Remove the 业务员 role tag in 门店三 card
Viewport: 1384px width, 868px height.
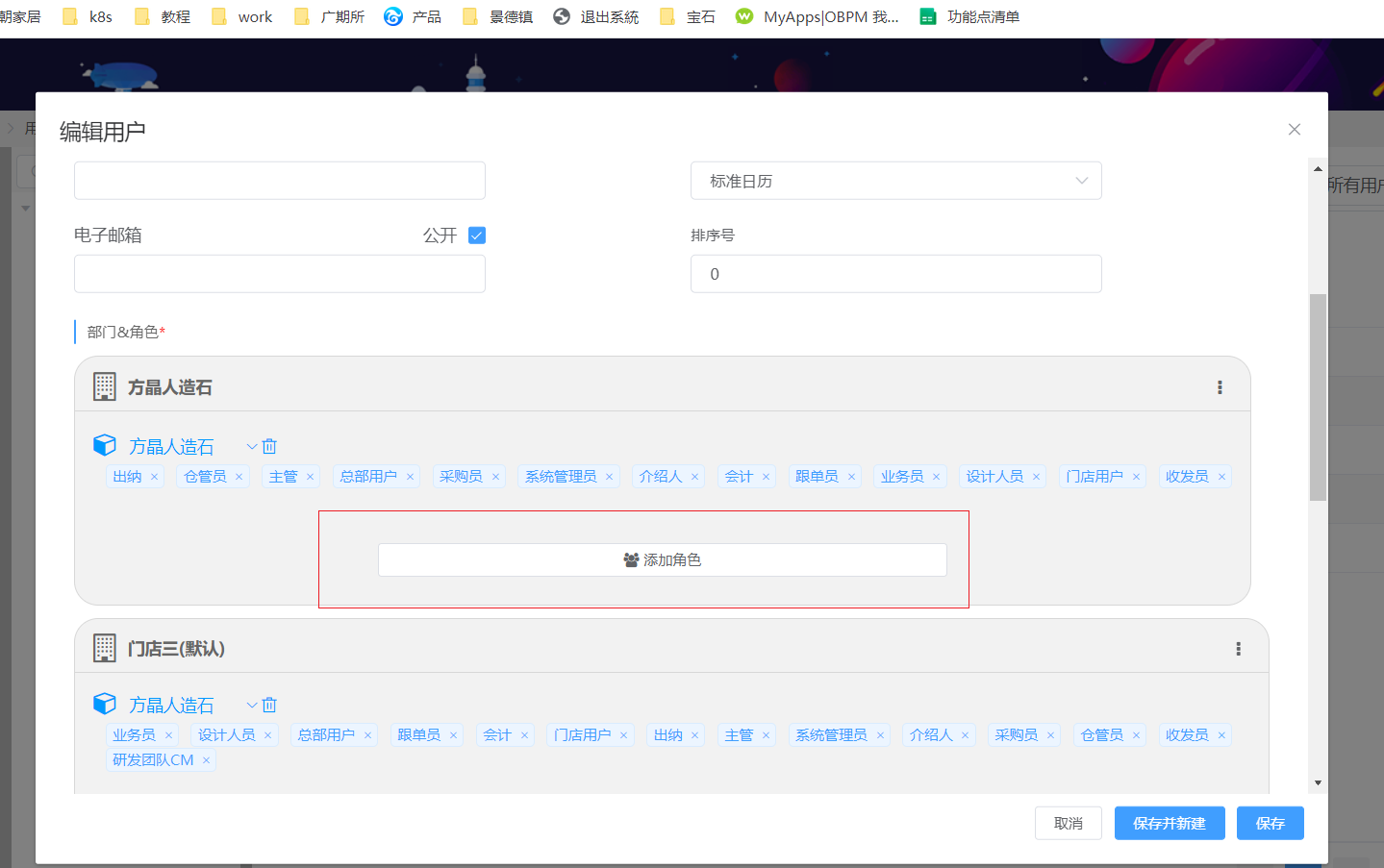[168, 735]
